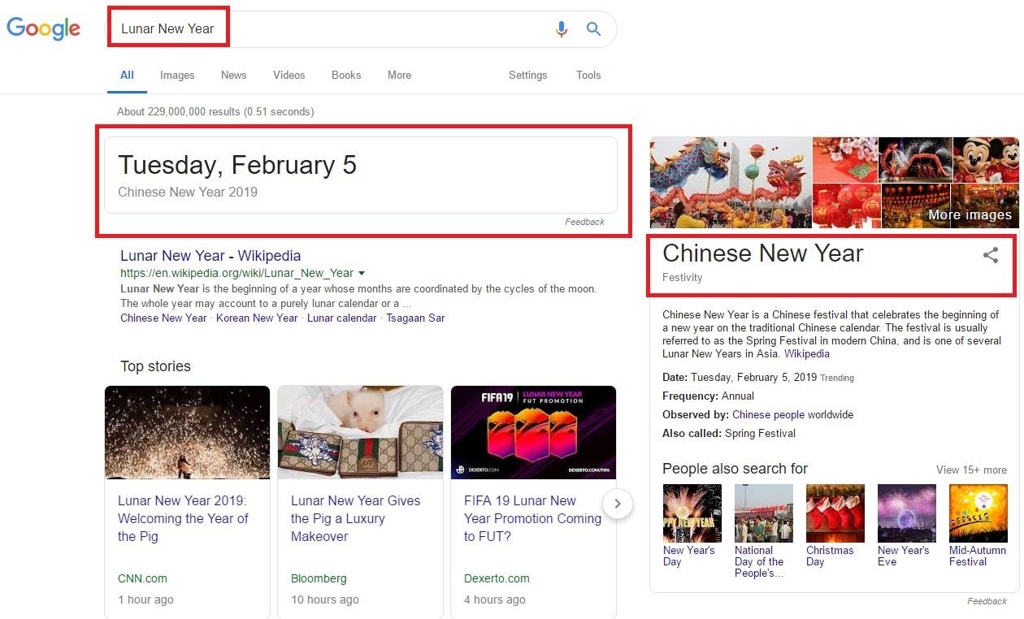Image resolution: width=1024 pixels, height=619 pixels.
Task: Click the next arrow in Top stories
Action: [618, 503]
